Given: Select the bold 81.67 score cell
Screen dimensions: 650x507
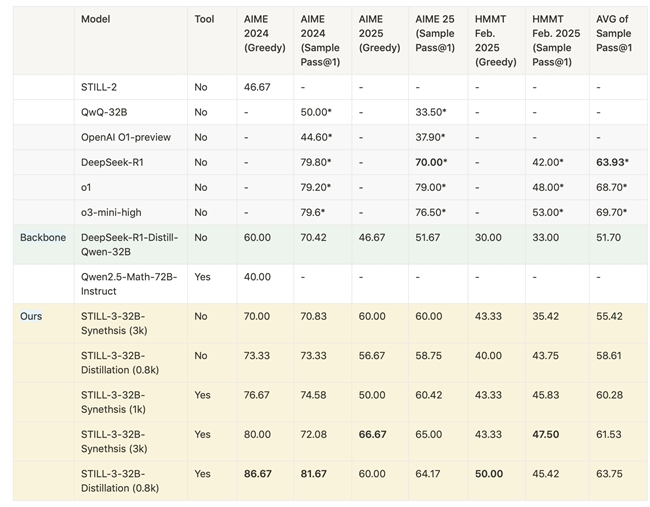Looking at the screenshot, I should tap(314, 473).
